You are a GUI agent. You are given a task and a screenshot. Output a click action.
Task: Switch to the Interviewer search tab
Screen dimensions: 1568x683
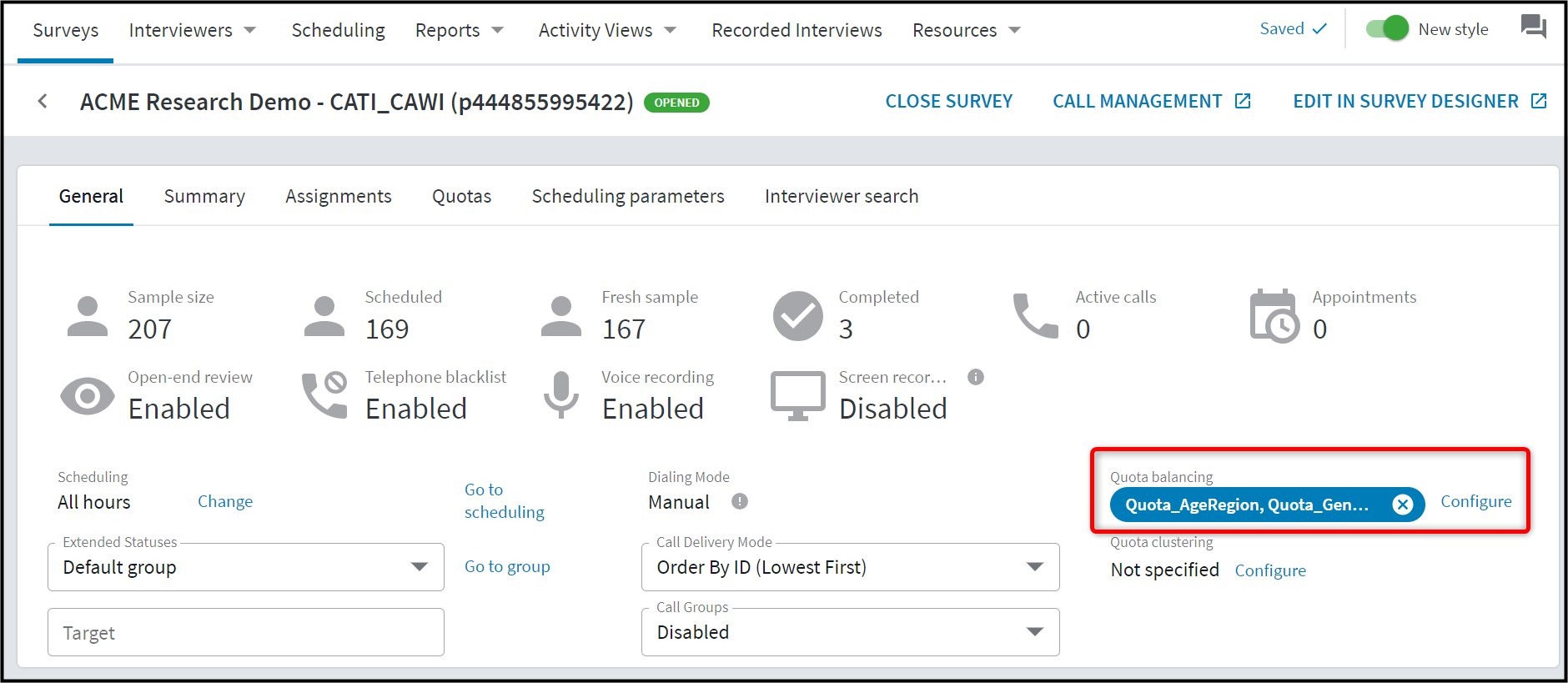842,196
